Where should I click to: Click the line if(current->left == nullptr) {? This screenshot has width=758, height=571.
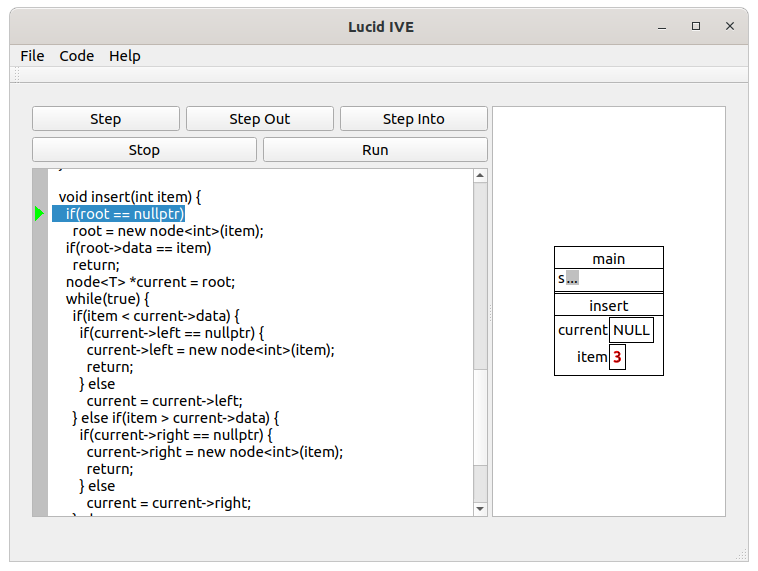click(172, 333)
